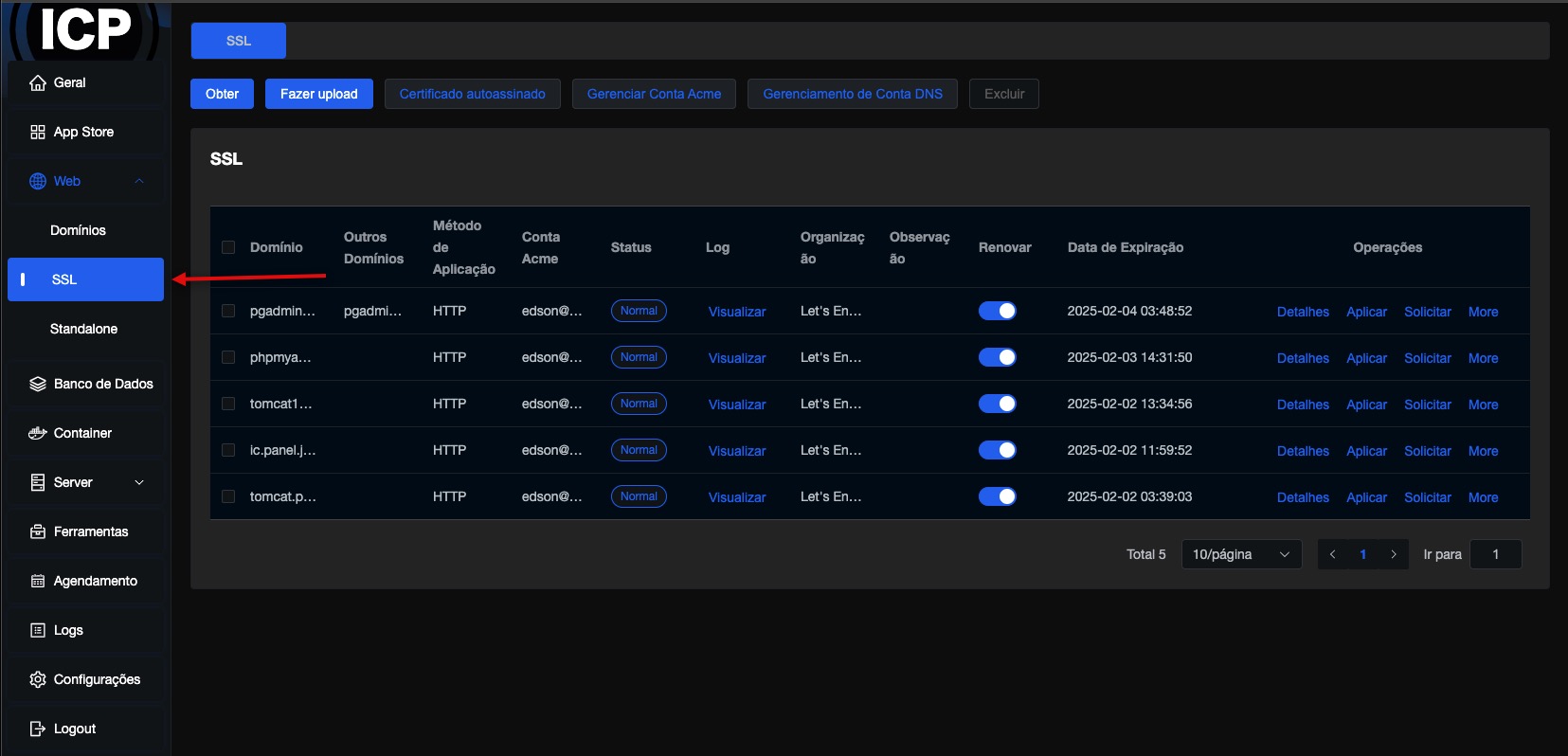Click the Web globe icon
The image size is (1568, 756).
click(38, 181)
